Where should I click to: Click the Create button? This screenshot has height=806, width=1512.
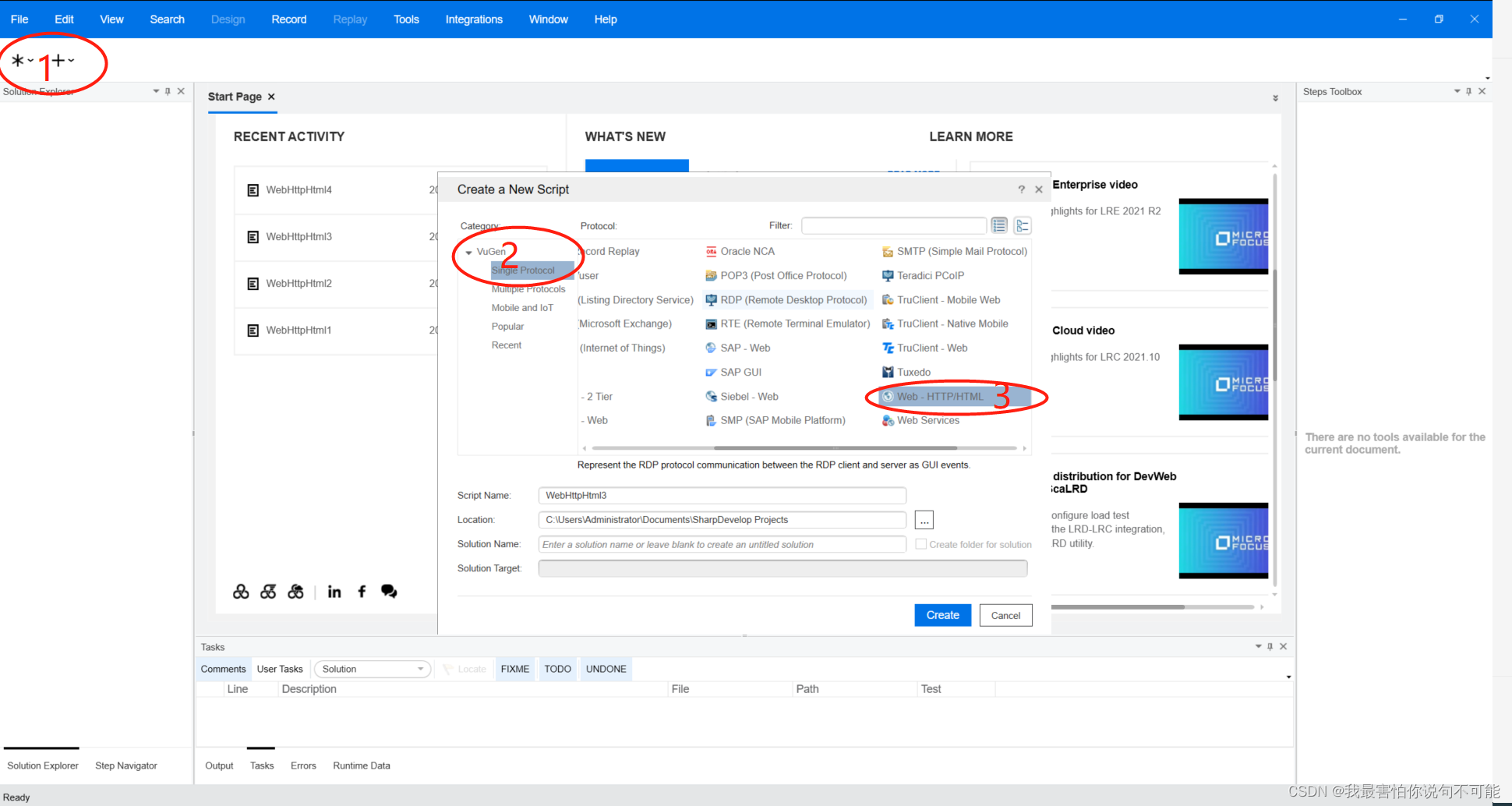click(943, 615)
